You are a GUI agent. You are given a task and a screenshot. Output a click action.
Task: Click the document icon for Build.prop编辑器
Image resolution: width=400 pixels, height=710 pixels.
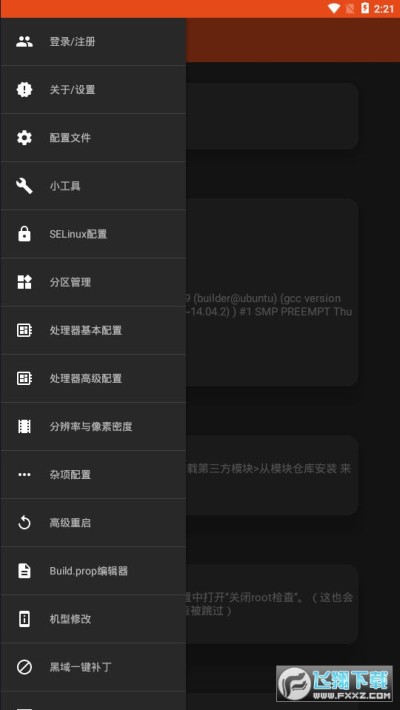[x=24, y=571]
